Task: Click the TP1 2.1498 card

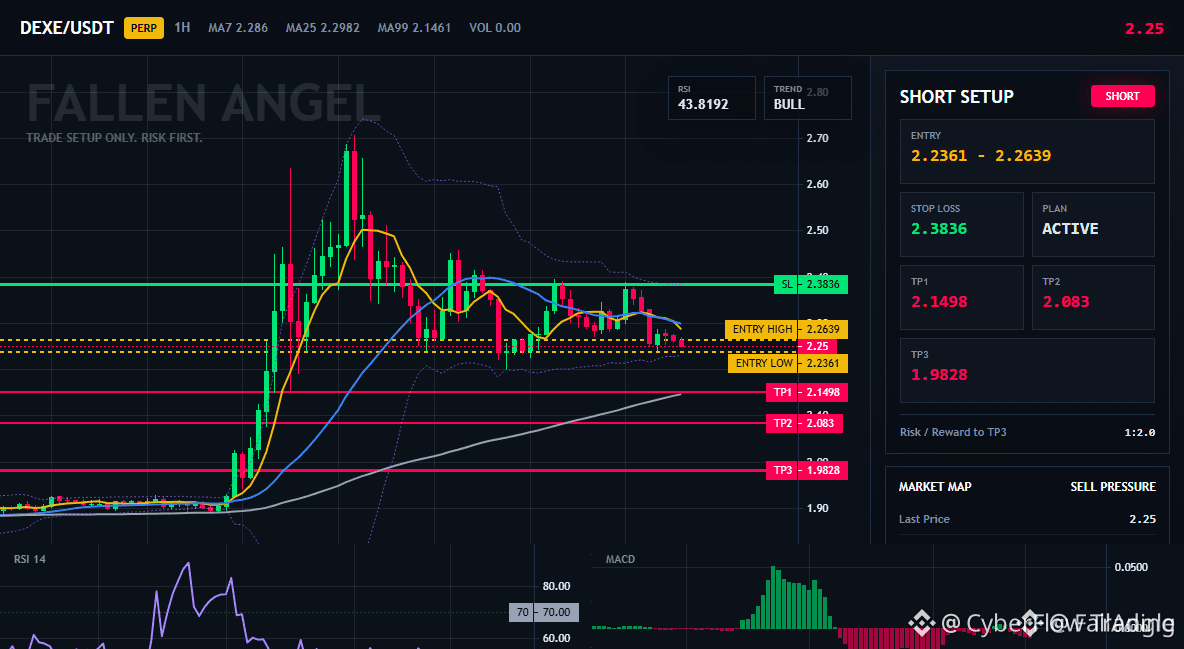Action: (x=961, y=297)
